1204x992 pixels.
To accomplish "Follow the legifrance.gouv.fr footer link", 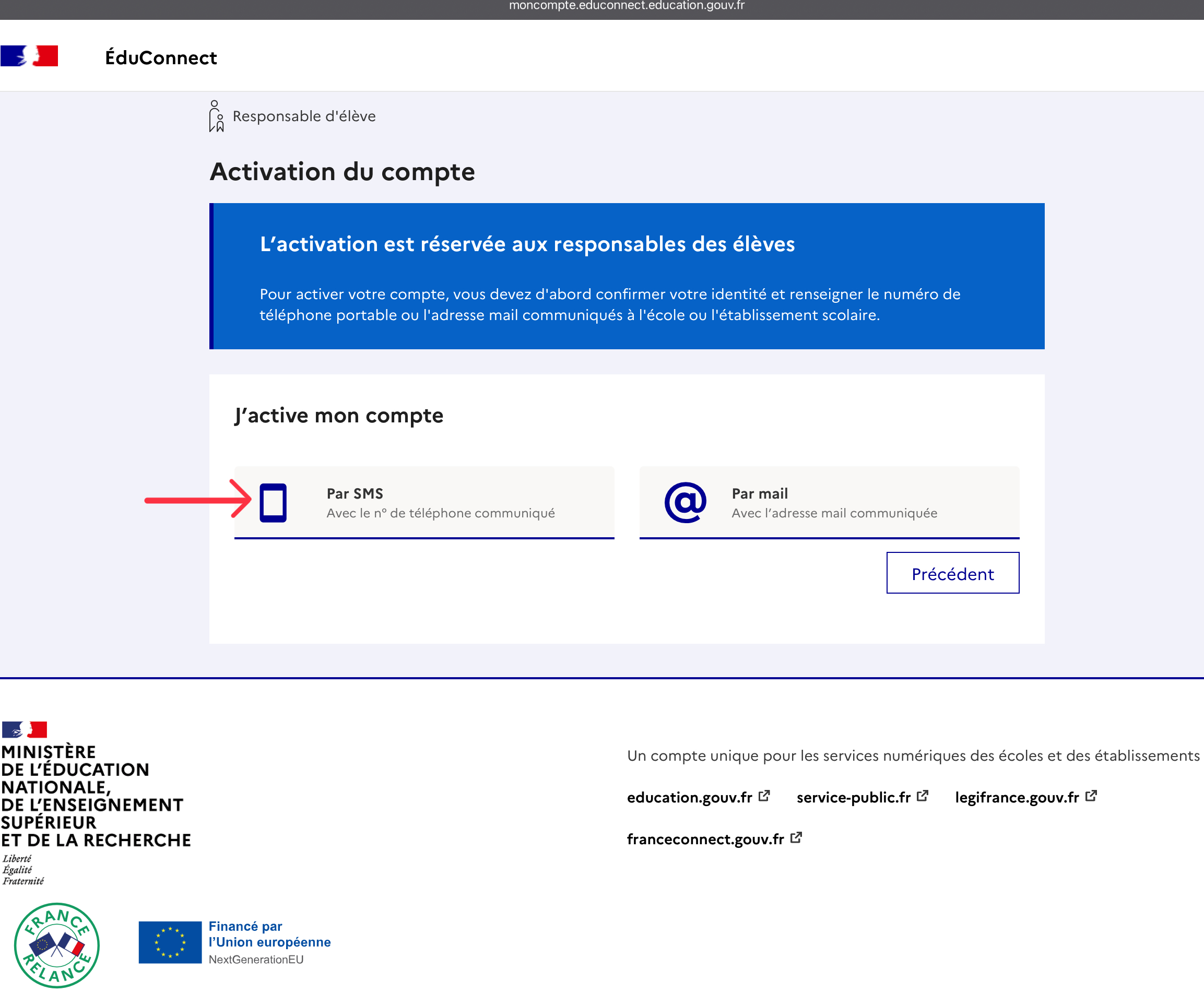I will click(1017, 798).
